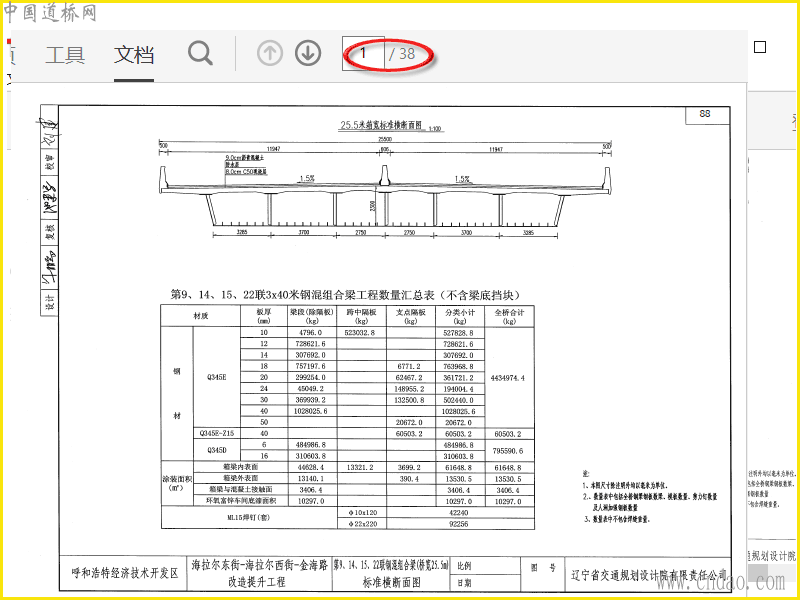This screenshot has height=600, width=800.
Task: Click the value 4796.0
Action: click(311, 333)
